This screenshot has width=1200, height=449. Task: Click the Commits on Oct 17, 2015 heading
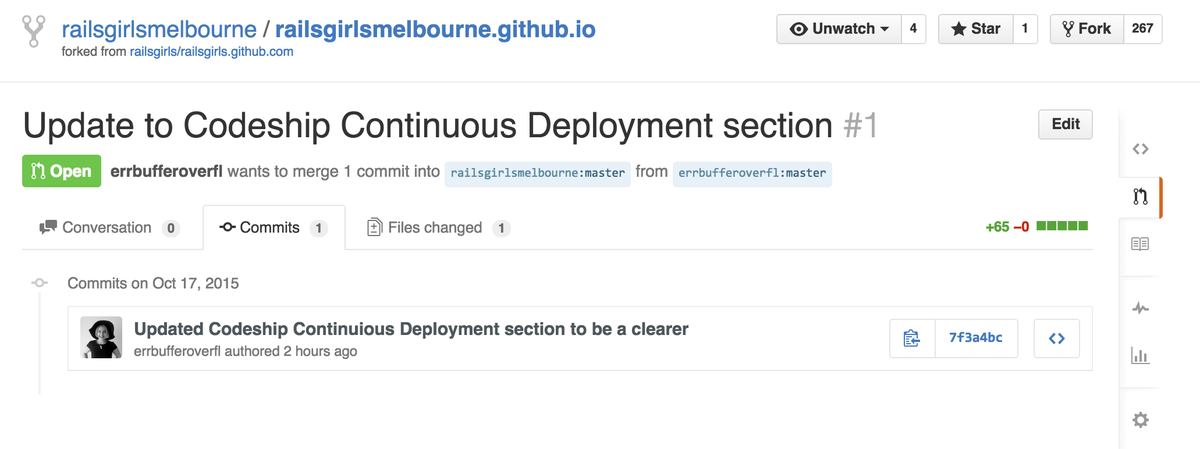[x=153, y=283]
